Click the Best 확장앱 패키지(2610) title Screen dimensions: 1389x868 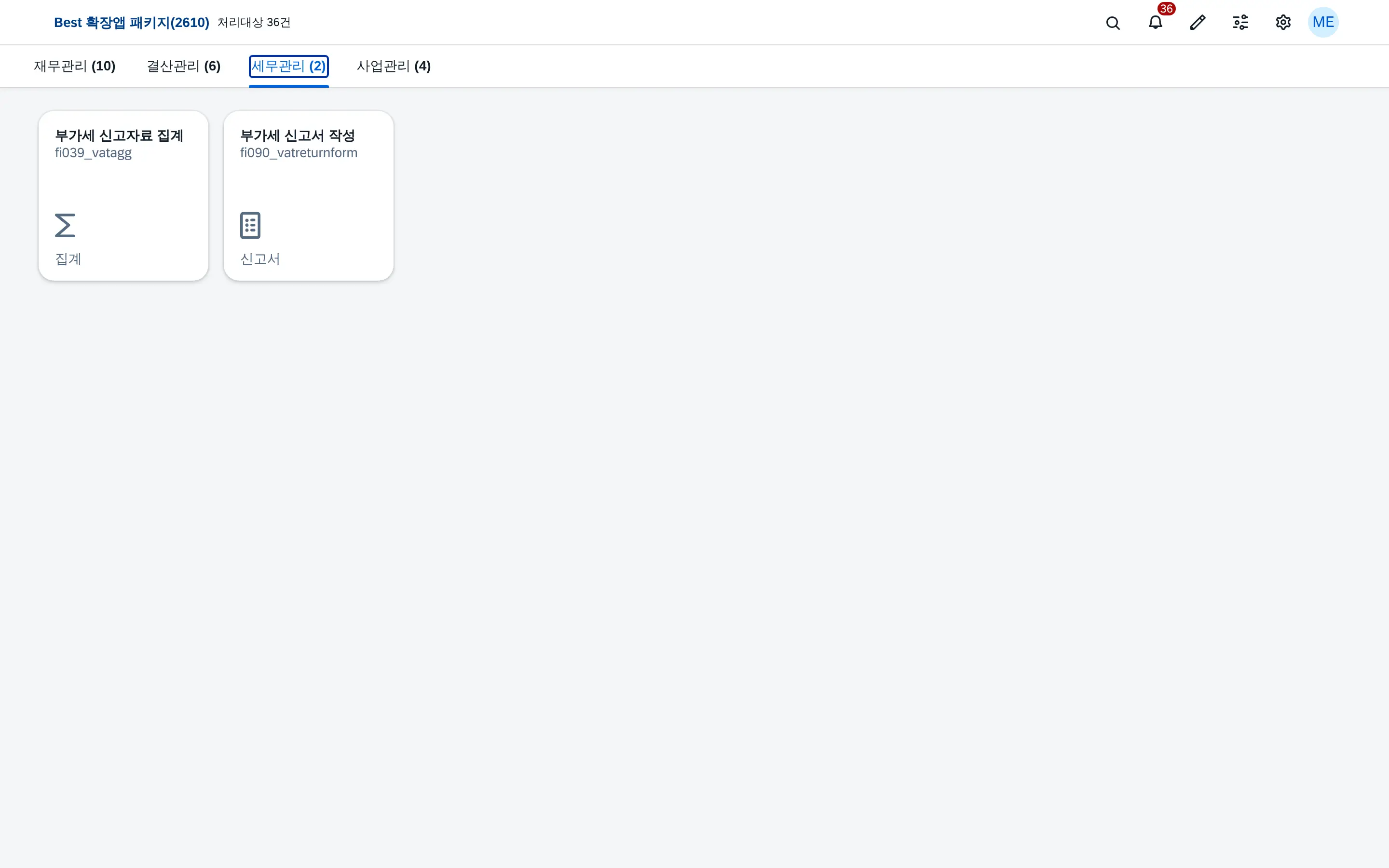coord(132,22)
